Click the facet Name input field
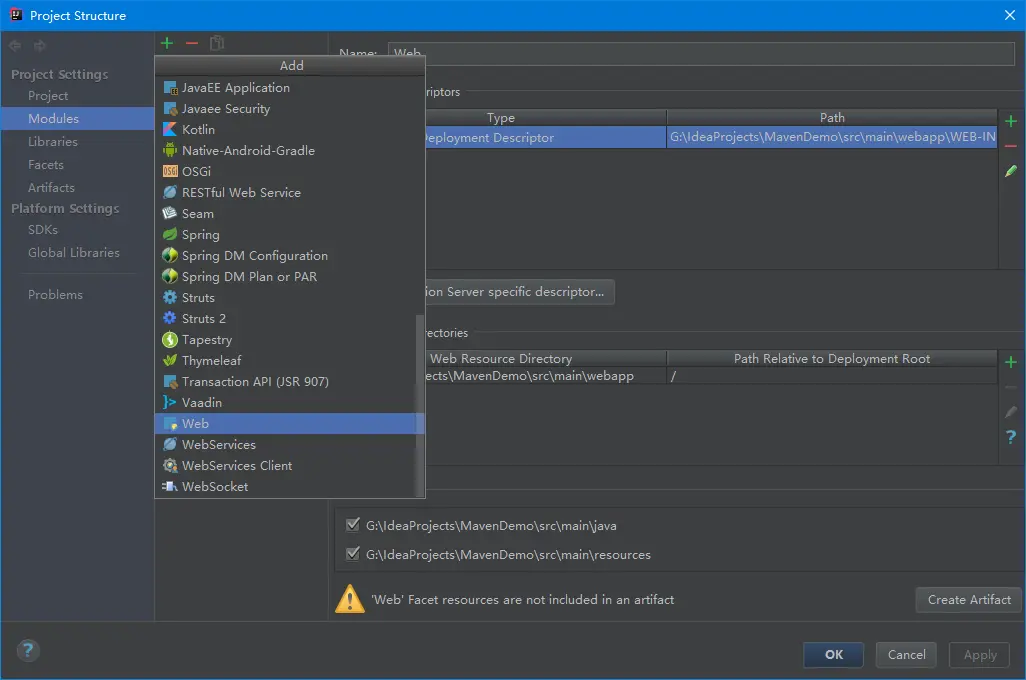The height and width of the screenshot is (680, 1026). 701,54
